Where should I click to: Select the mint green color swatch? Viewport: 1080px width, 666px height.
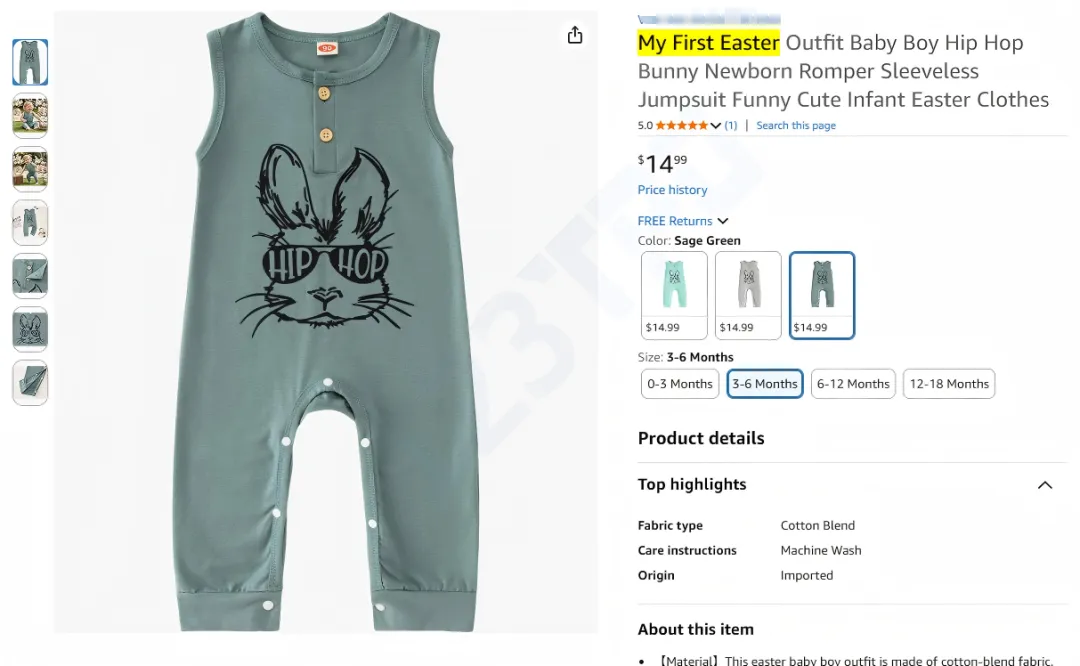pyautogui.click(x=675, y=295)
